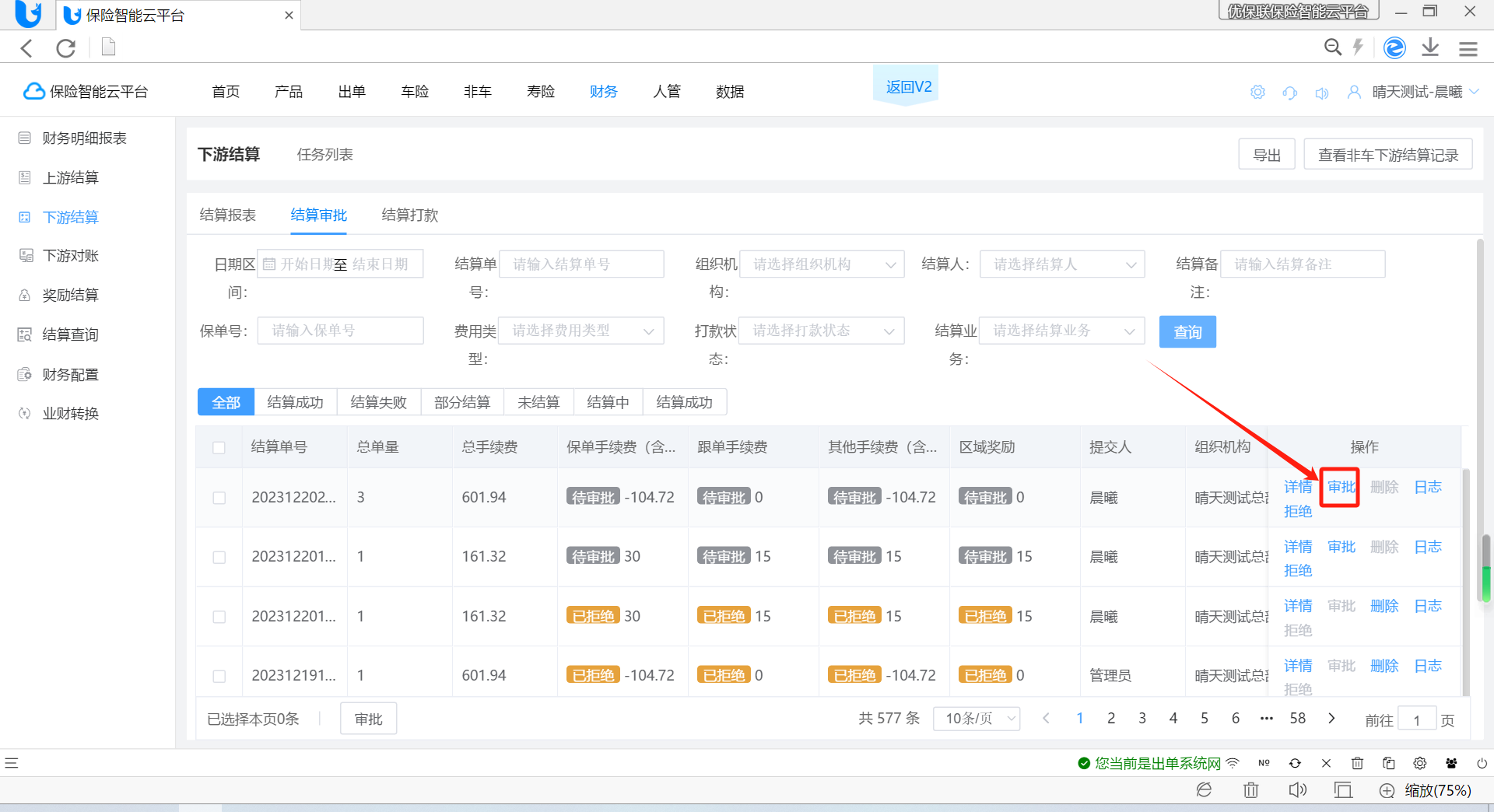The image size is (1494, 812).
Task: Open 业财转换 in the sidebar
Action: [x=70, y=414]
